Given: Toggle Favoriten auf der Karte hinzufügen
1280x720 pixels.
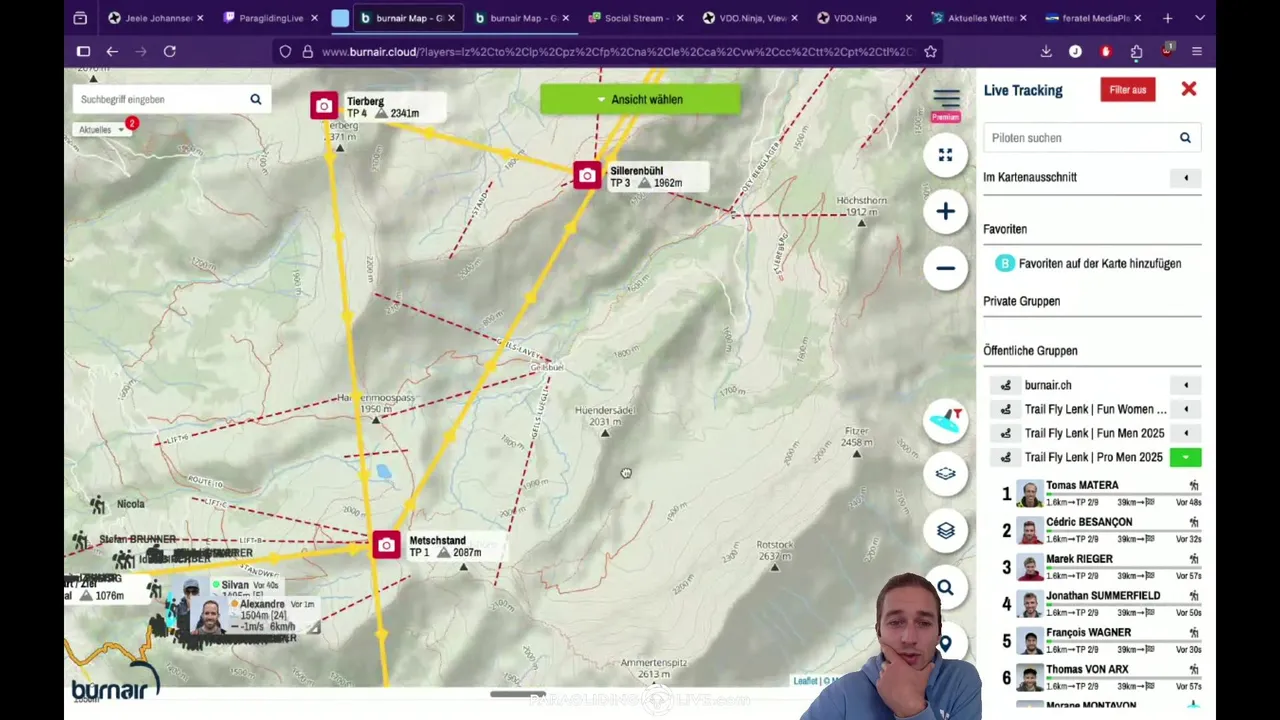Looking at the screenshot, I should pyautogui.click(x=1090, y=263).
